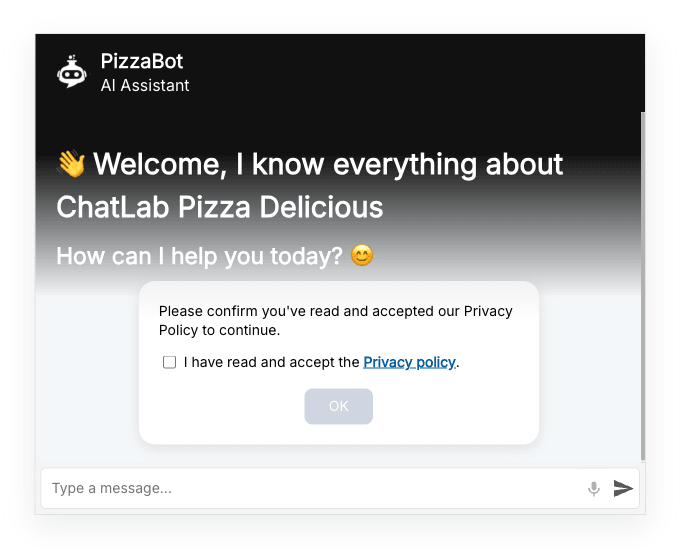Click the PizzaBot title in the header
Viewport: 680px width, 550px height.
142,61
